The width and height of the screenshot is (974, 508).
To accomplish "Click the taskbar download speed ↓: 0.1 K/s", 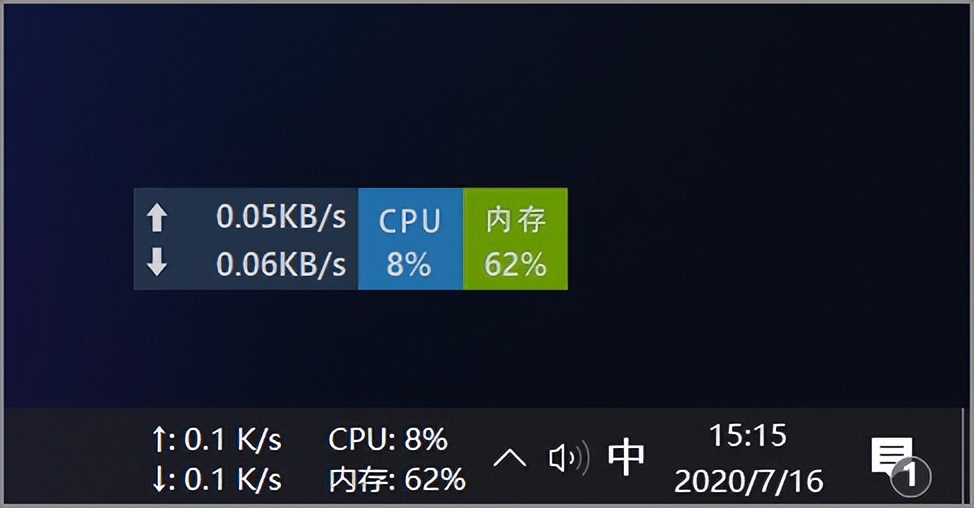I will [216, 479].
